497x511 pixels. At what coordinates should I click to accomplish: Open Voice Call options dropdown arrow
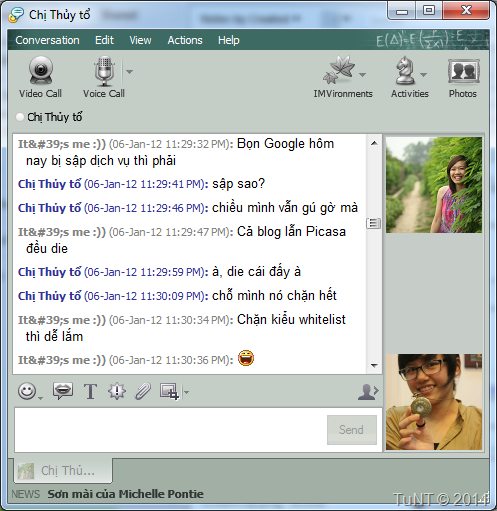(x=129, y=72)
